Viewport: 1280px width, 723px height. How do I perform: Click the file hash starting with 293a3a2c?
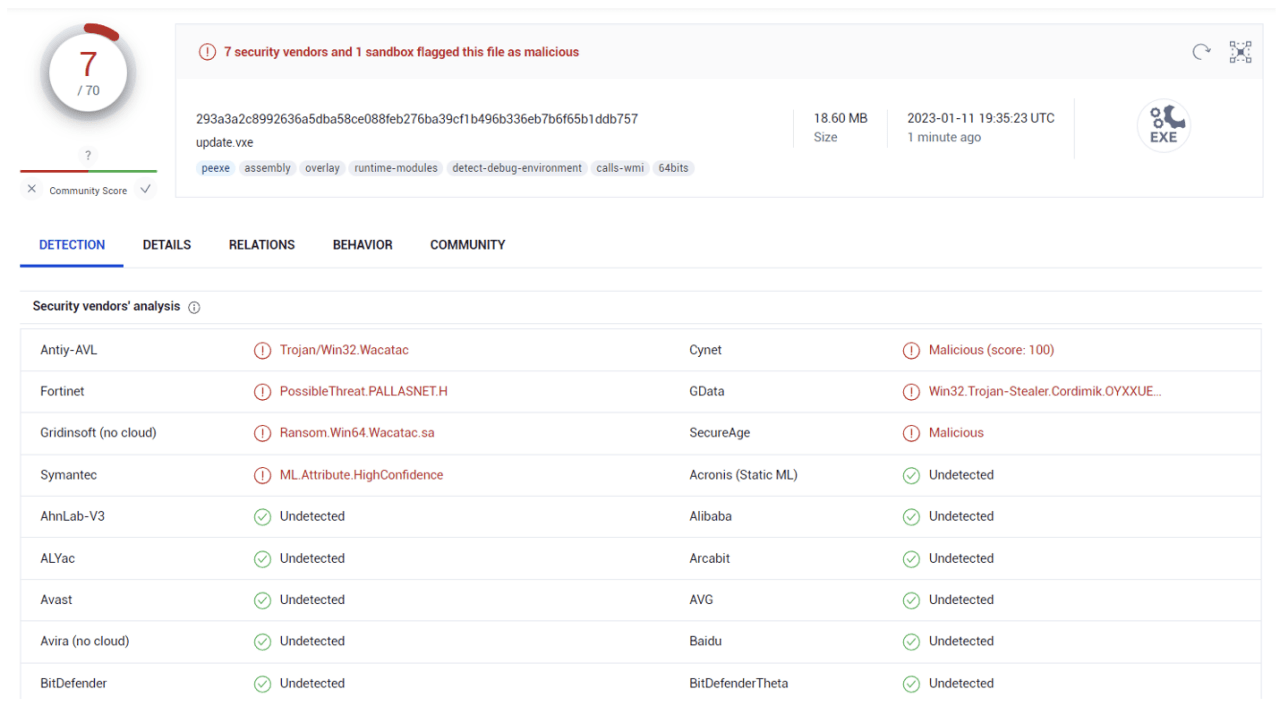417,119
